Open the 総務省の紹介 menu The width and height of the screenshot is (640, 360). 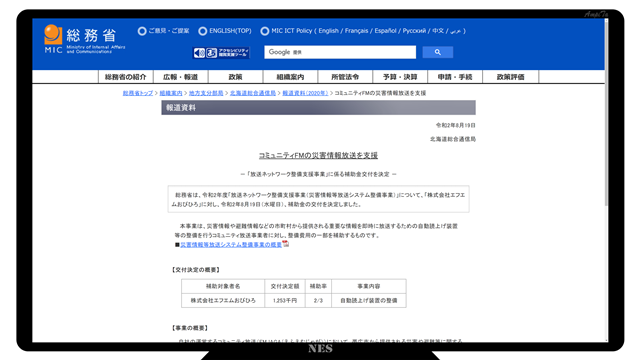(126, 77)
